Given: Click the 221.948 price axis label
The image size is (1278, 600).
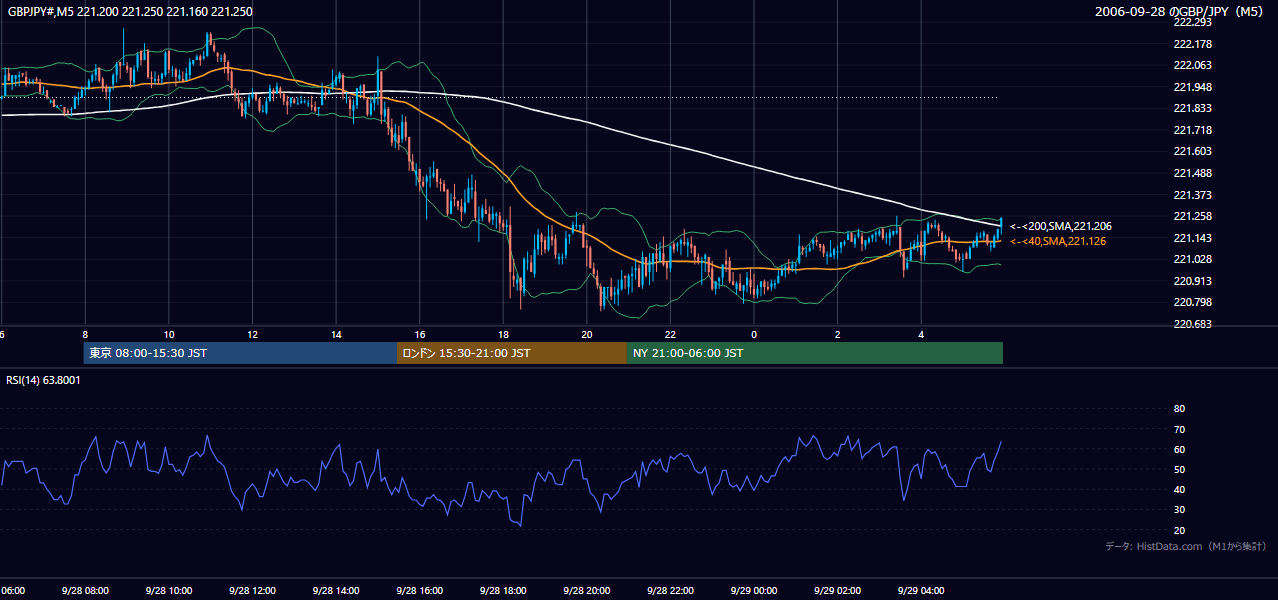Looking at the screenshot, I should click(1192, 87).
